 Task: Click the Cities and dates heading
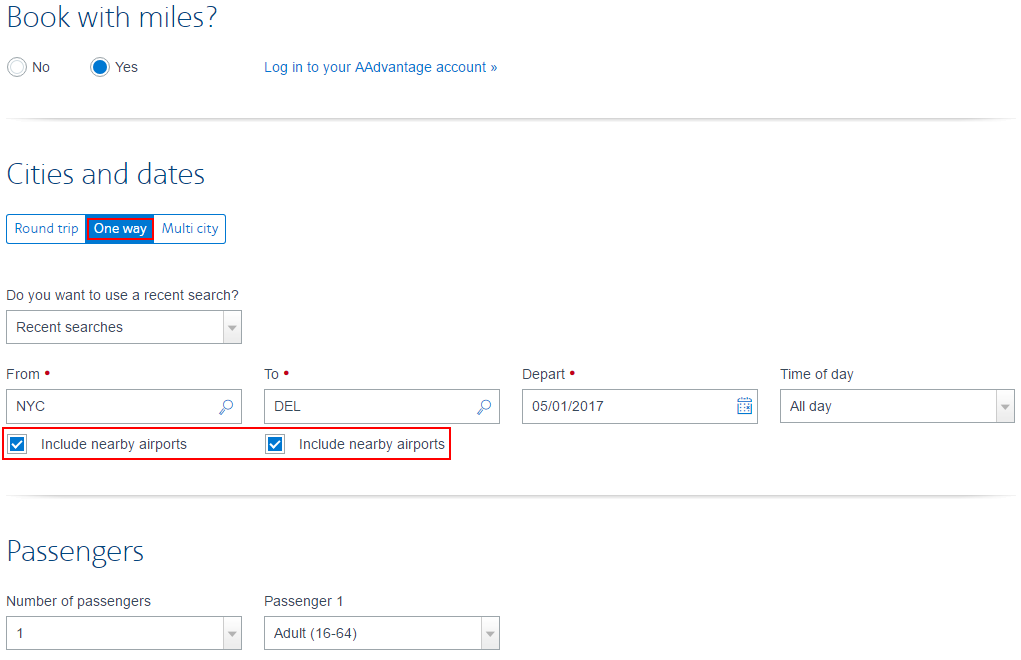pos(105,174)
